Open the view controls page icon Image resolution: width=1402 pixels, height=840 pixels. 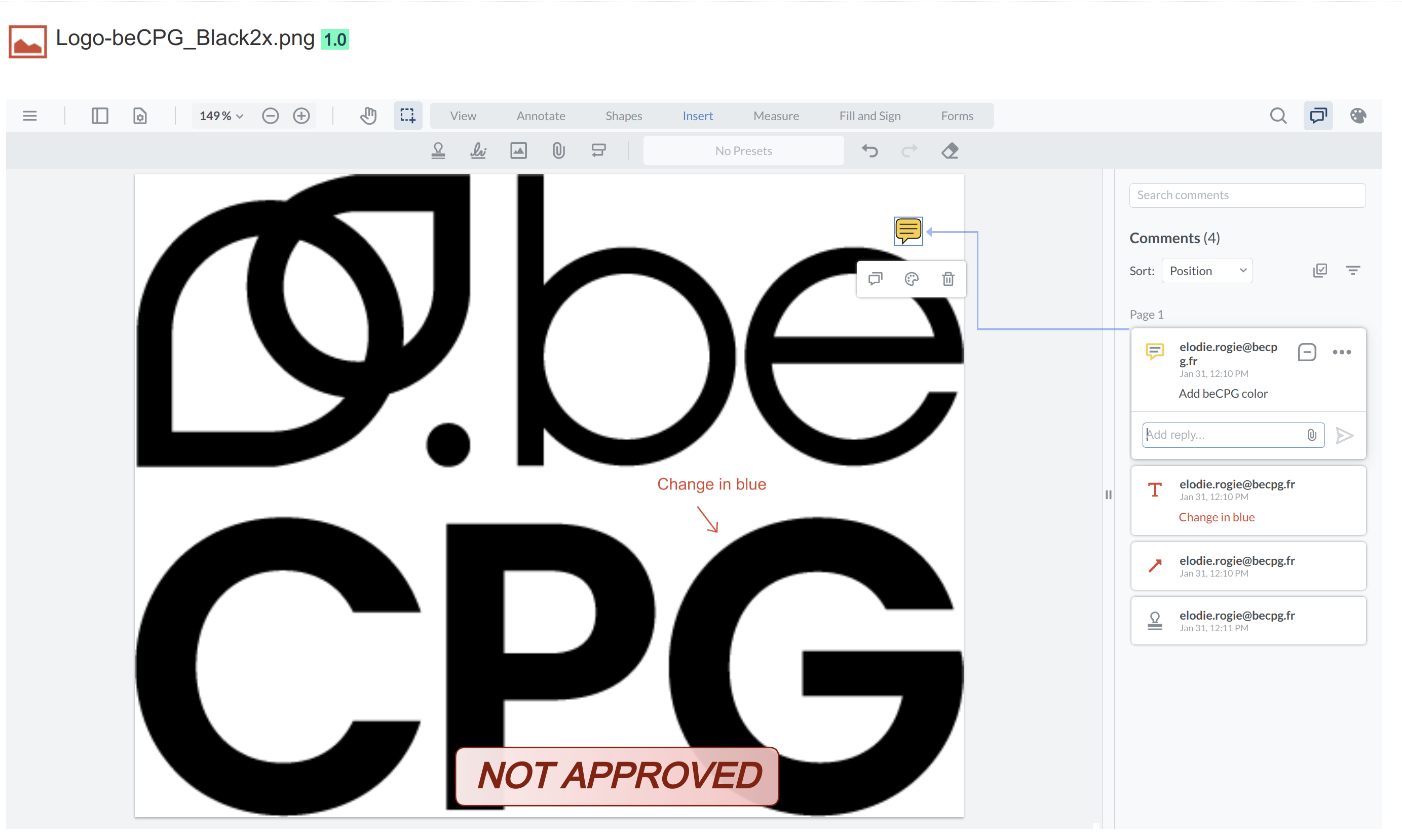tap(140, 116)
